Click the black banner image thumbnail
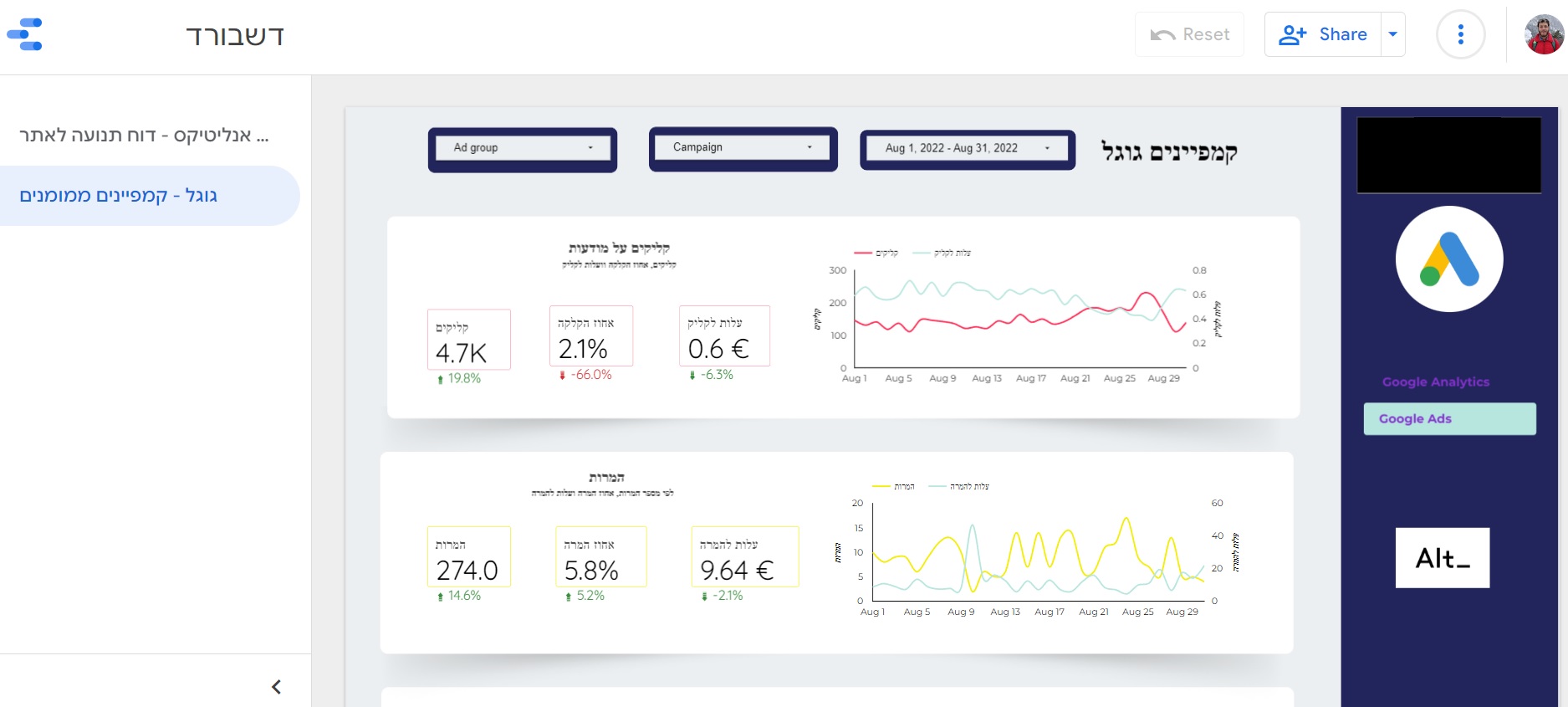This screenshot has height=707, width=1568. (1448, 156)
